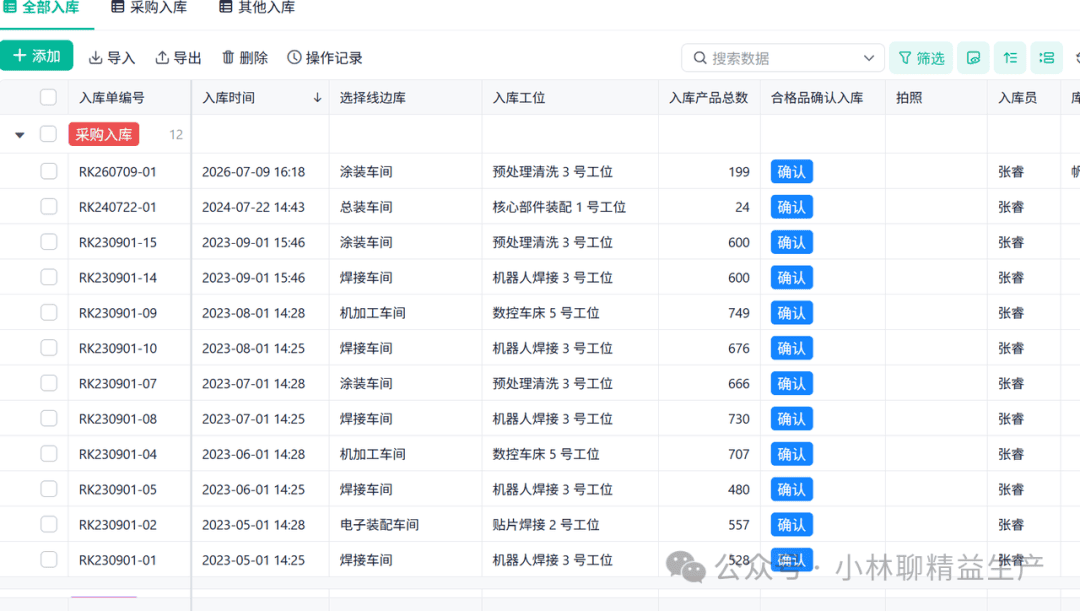The width and height of the screenshot is (1080, 611).
Task: Click 确认 for row RK230901-05
Action: pos(791,489)
